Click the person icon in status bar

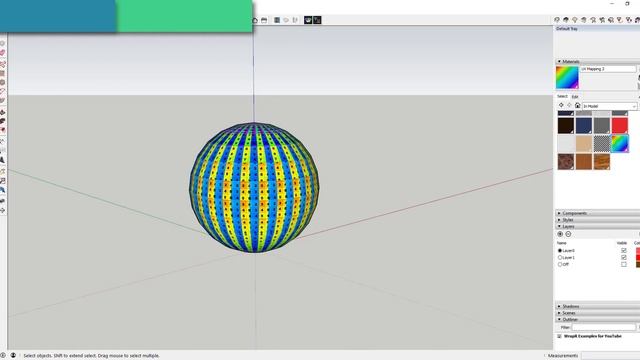coord(13,356)
